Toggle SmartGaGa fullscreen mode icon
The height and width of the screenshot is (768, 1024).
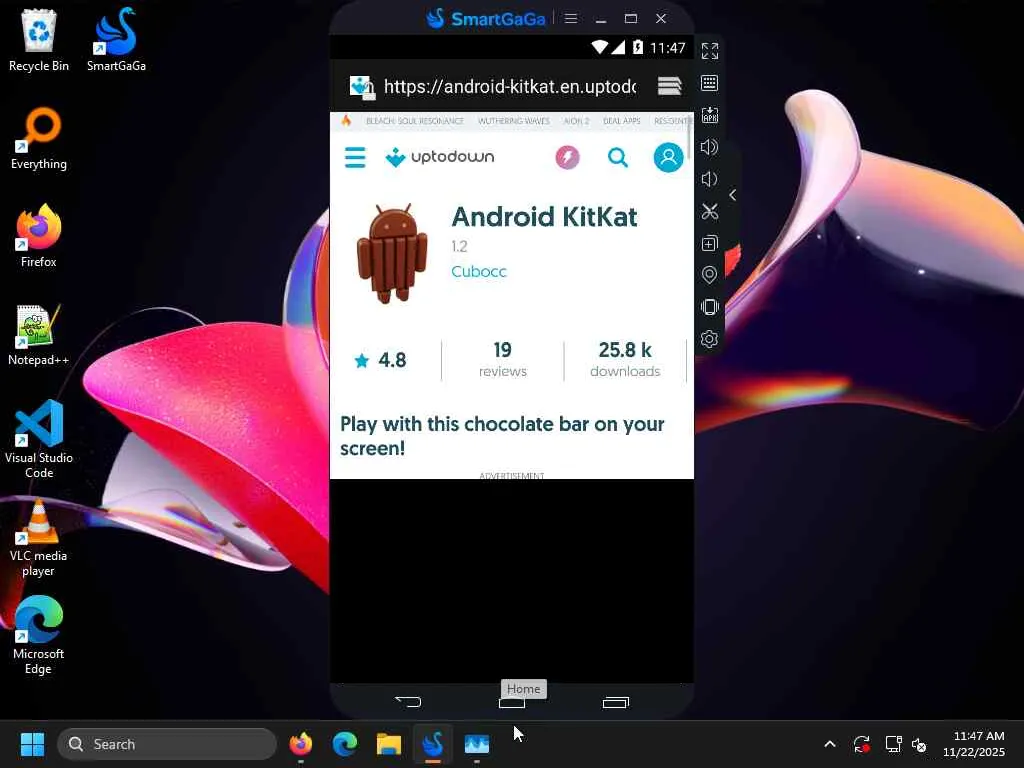(x=709, y=51)
